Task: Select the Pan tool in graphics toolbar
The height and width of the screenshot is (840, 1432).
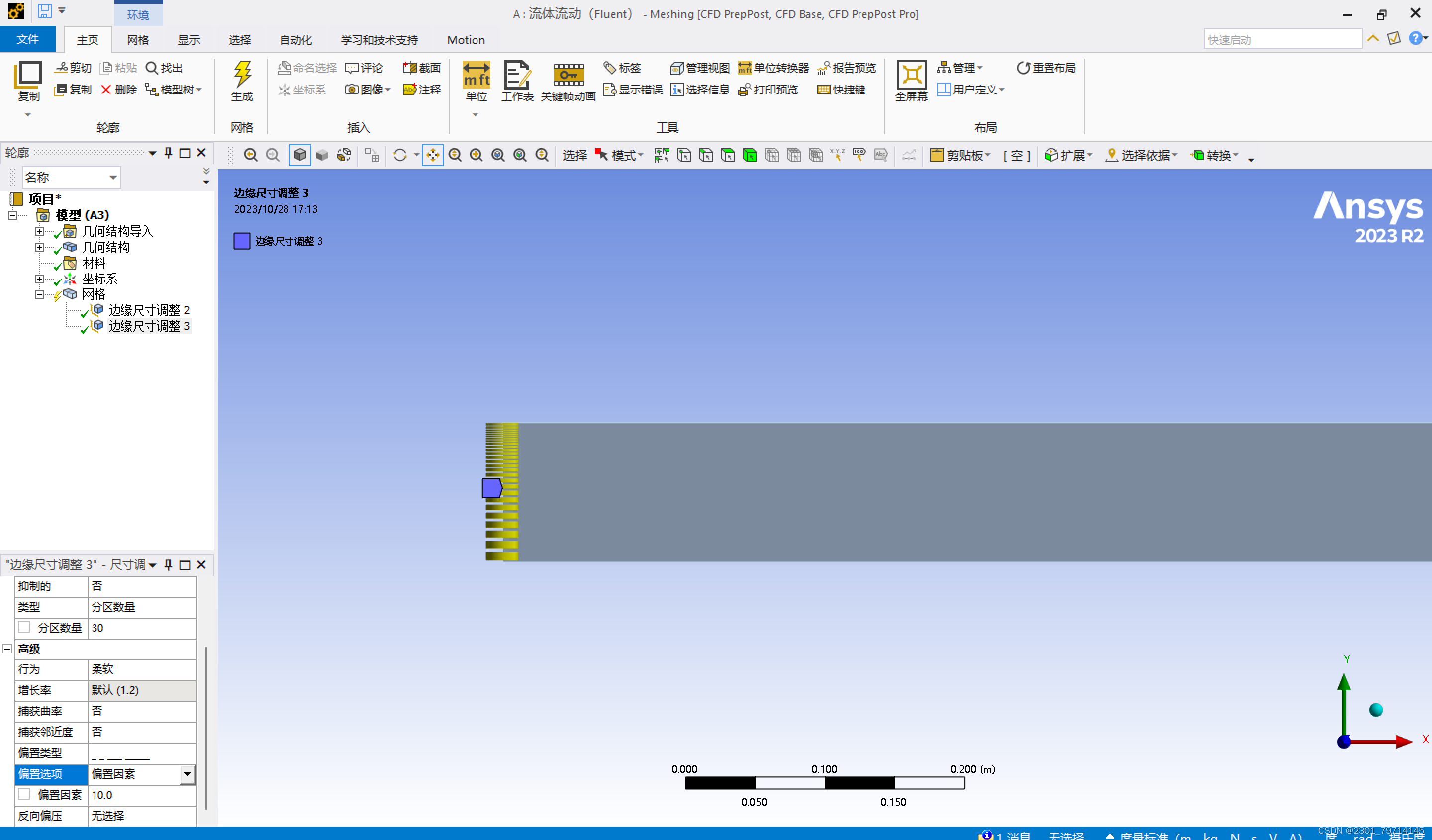Action: tap(432, 155)
